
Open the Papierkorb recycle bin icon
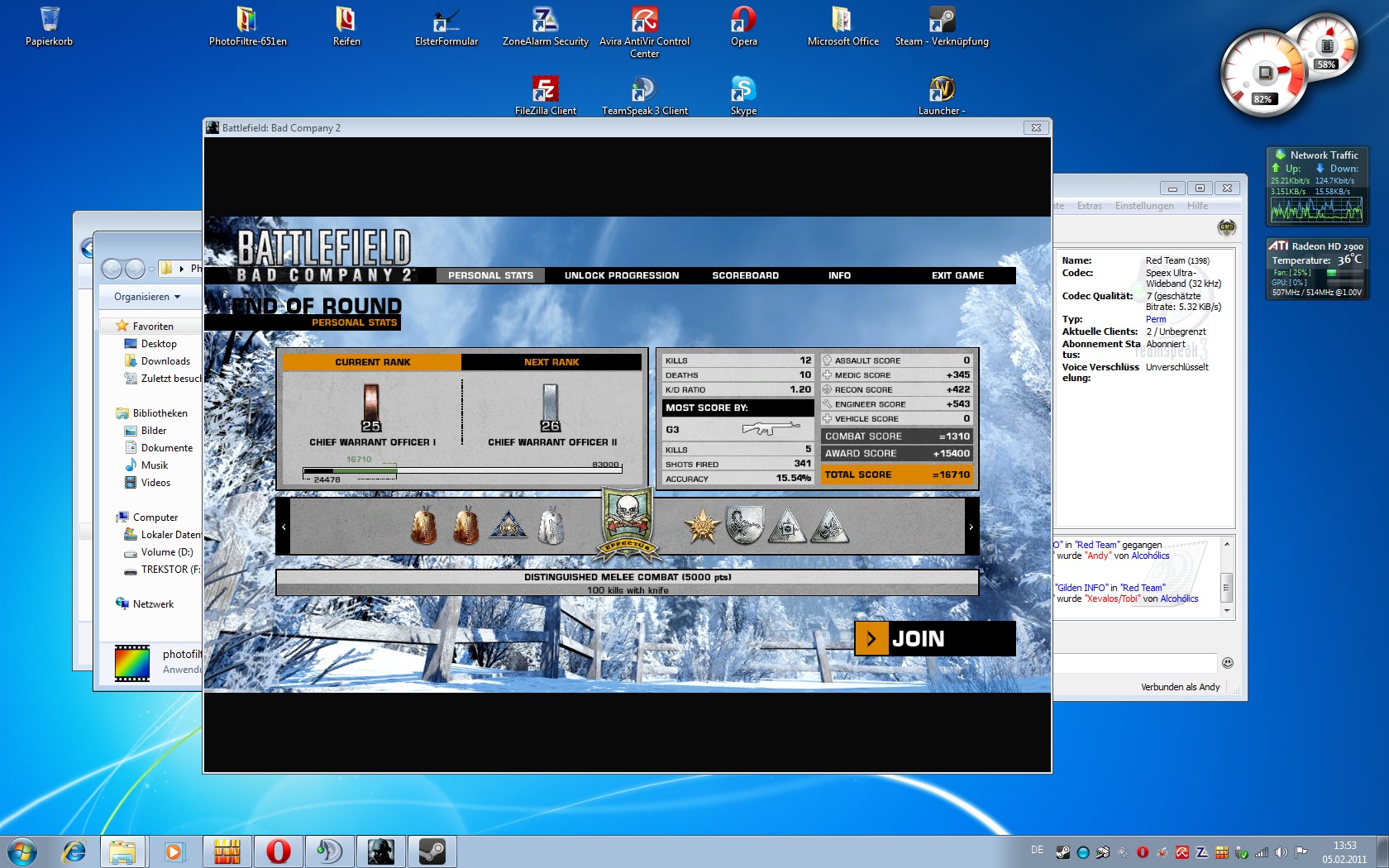[x=49, y=26]
